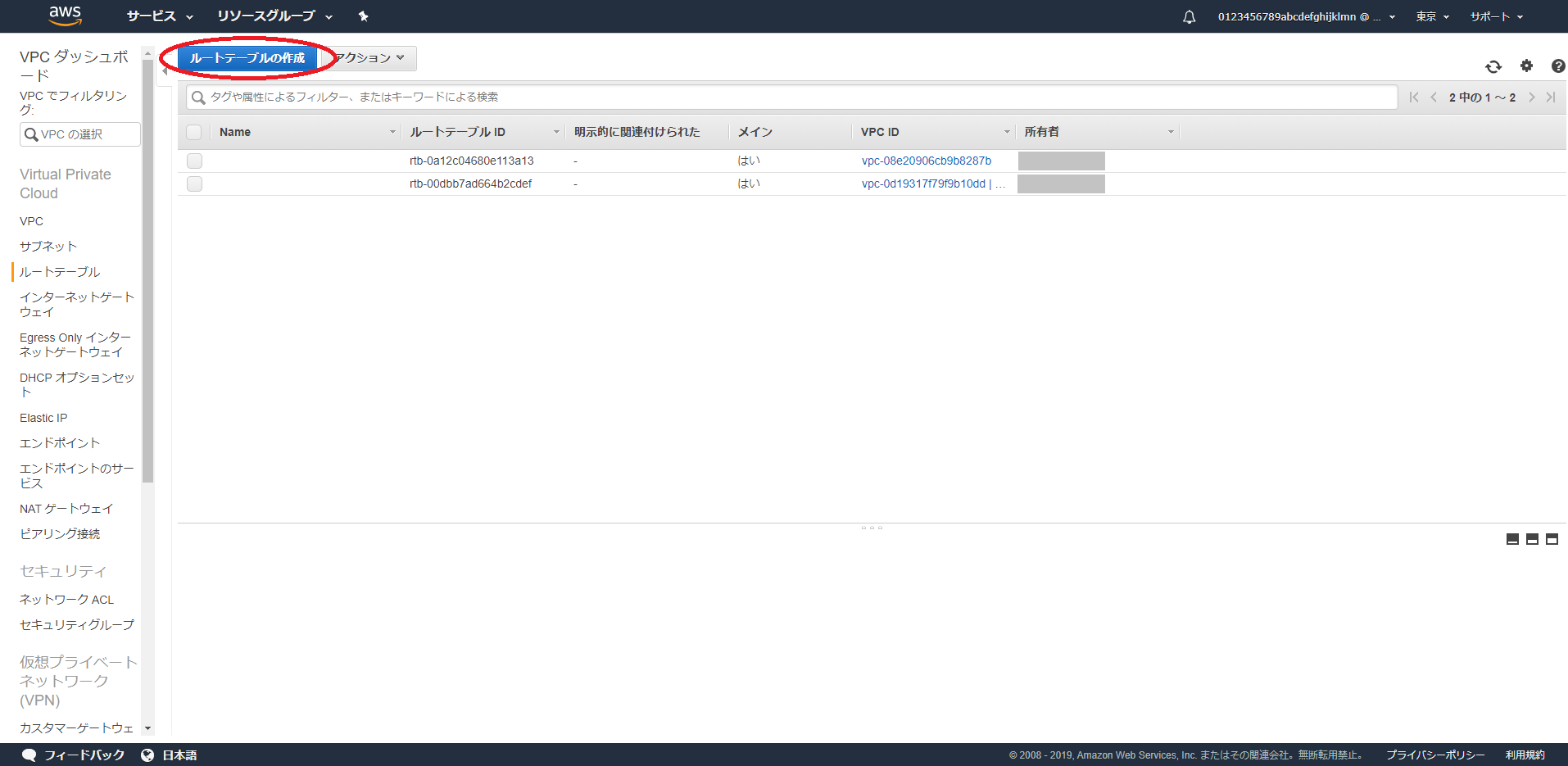The width and height of the screenshot is (1568, 766).
Task: Open the vpc-08e20906cb9b8287b link
Action: pyautogui.click(x=926, y=161)
